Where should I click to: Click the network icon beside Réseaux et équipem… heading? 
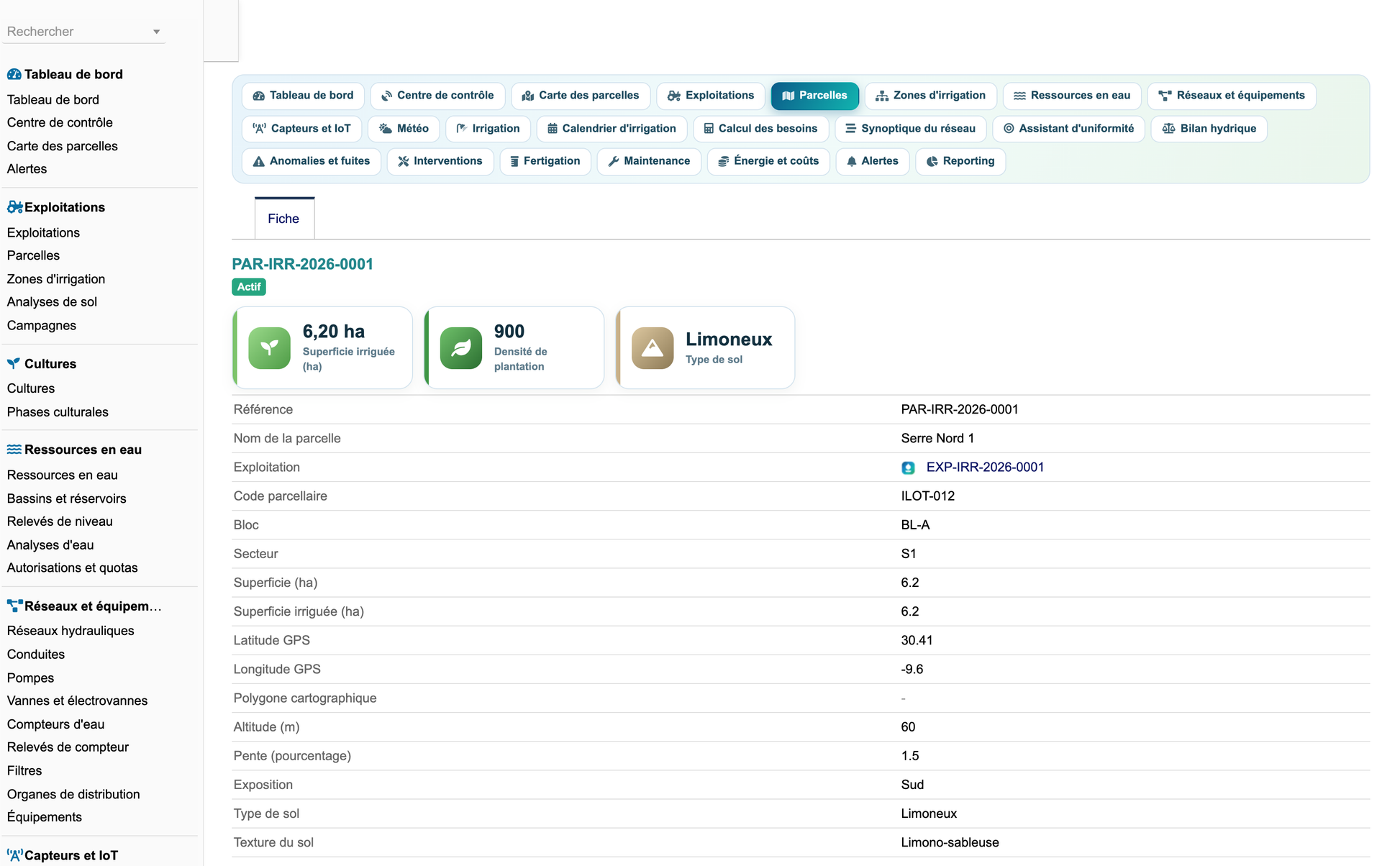tap(14, 606)
